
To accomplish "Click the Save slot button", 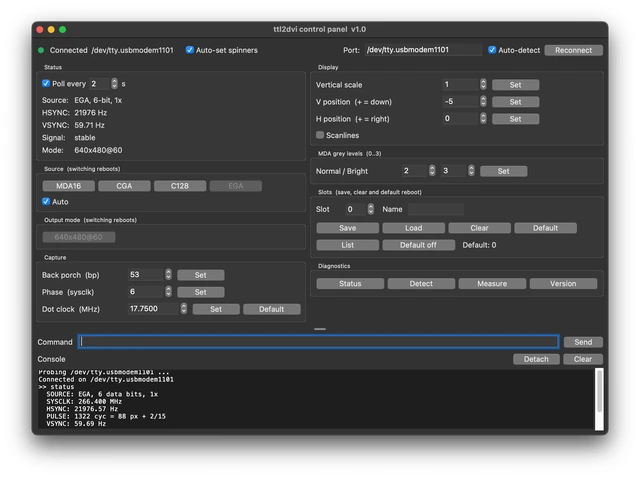I will (348, 228).
